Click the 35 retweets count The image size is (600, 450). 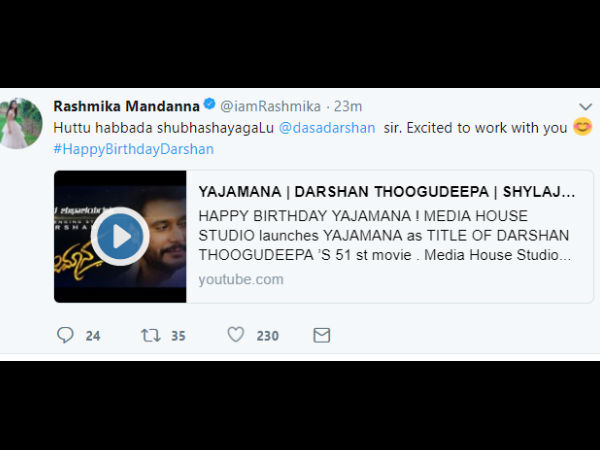click(178, 336)
